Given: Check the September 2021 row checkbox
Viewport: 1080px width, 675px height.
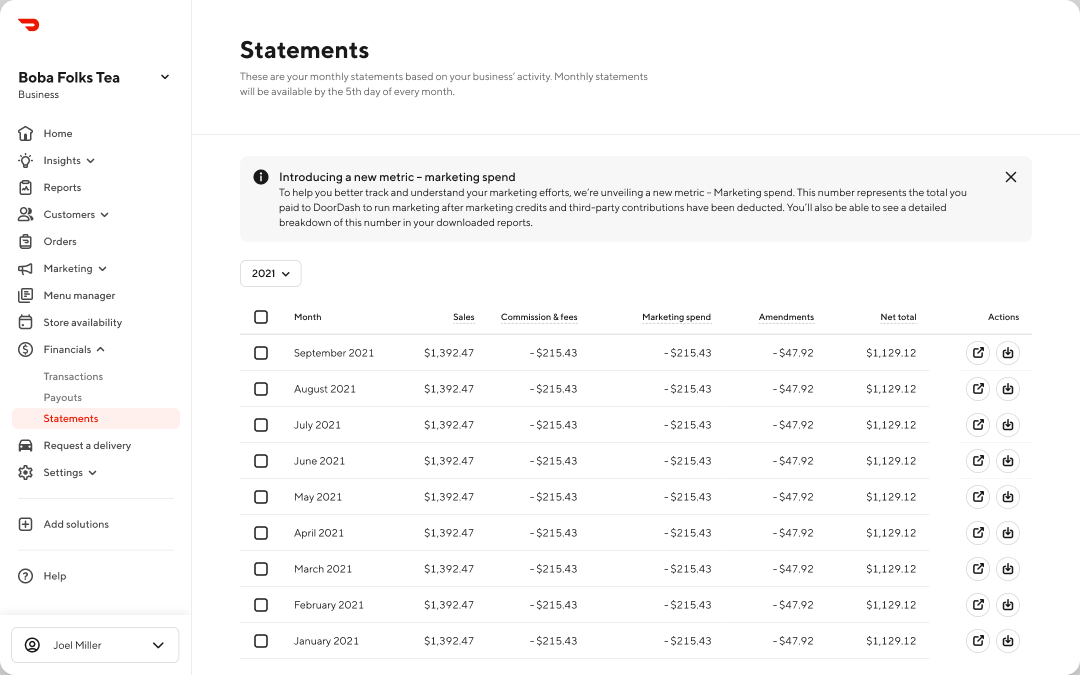Looking at the screenshot, I should click(261, 353).
